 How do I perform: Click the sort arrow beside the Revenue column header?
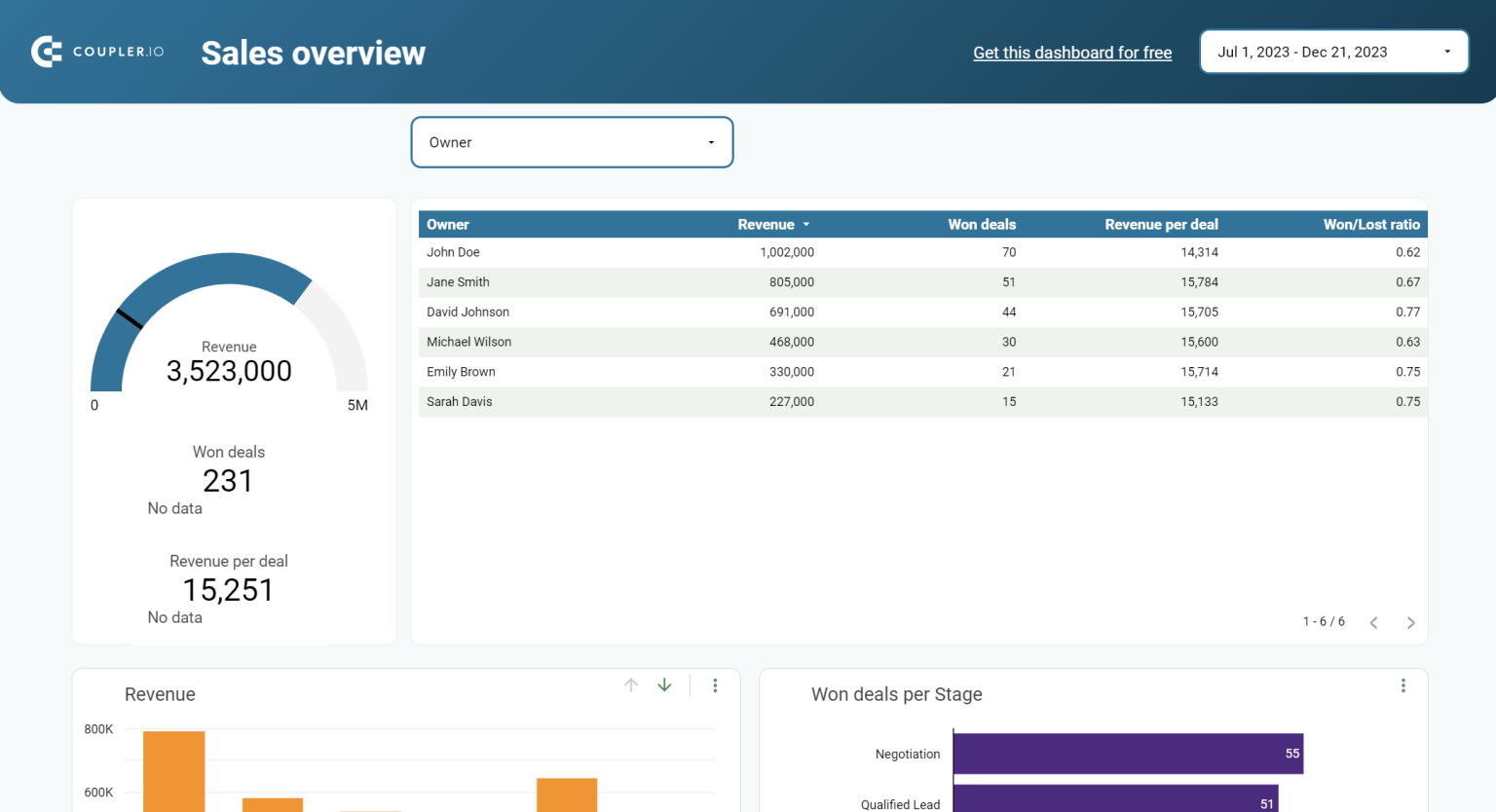[805, 224]
